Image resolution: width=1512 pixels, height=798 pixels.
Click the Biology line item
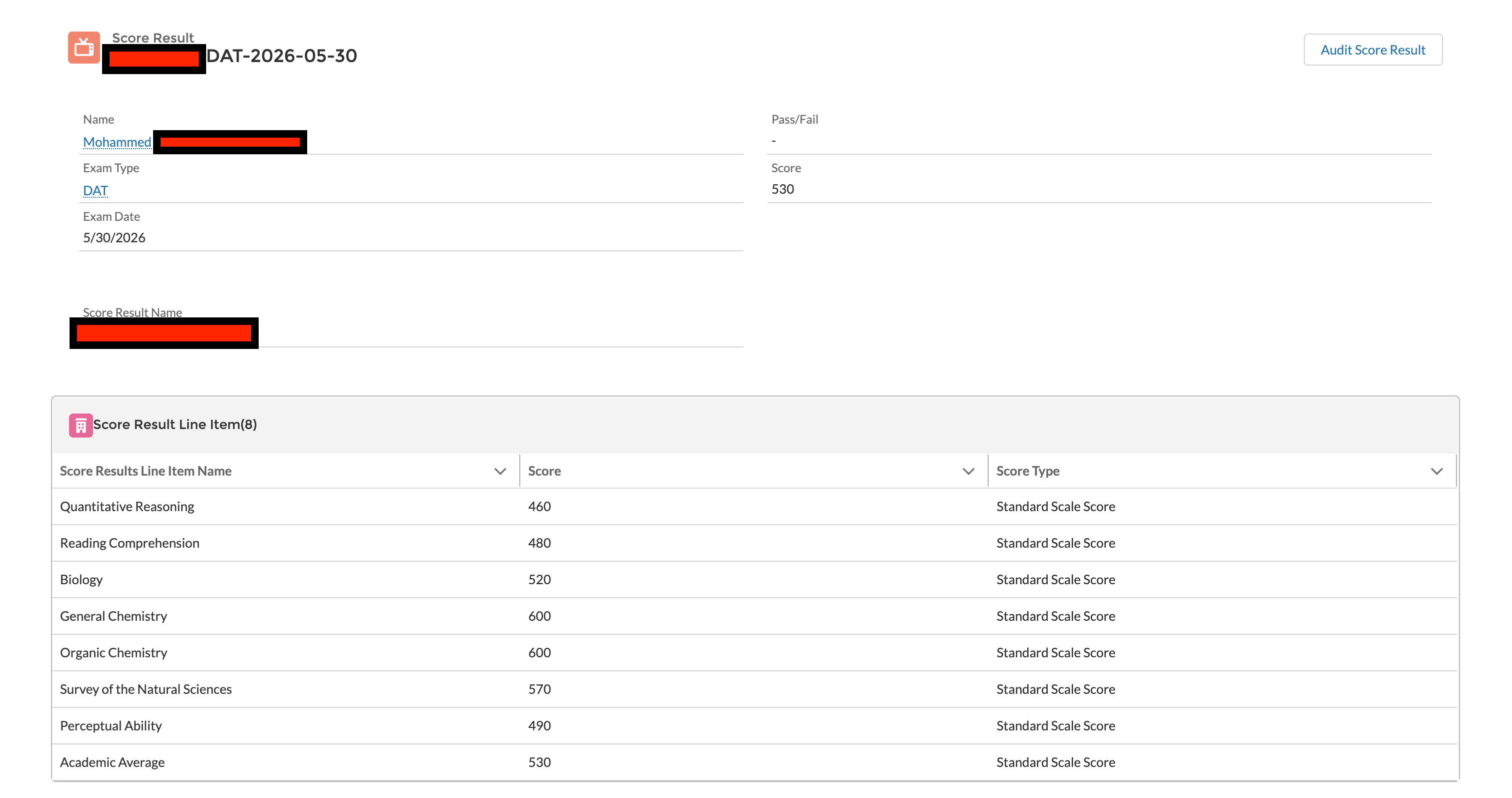point(81,580)
